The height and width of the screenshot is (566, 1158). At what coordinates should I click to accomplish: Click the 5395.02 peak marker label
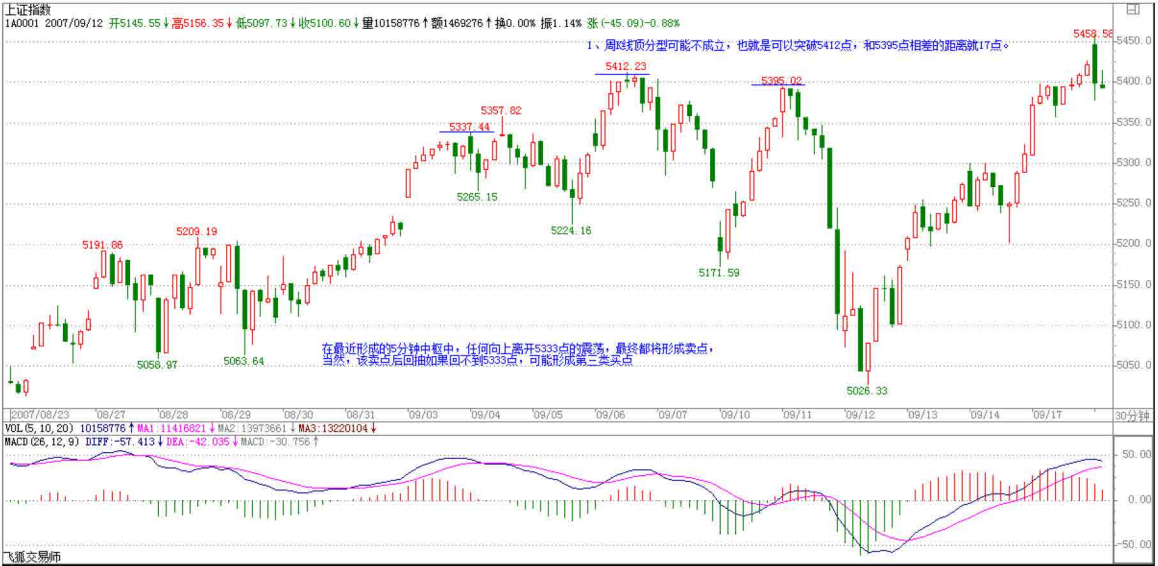tap(781, 80)
